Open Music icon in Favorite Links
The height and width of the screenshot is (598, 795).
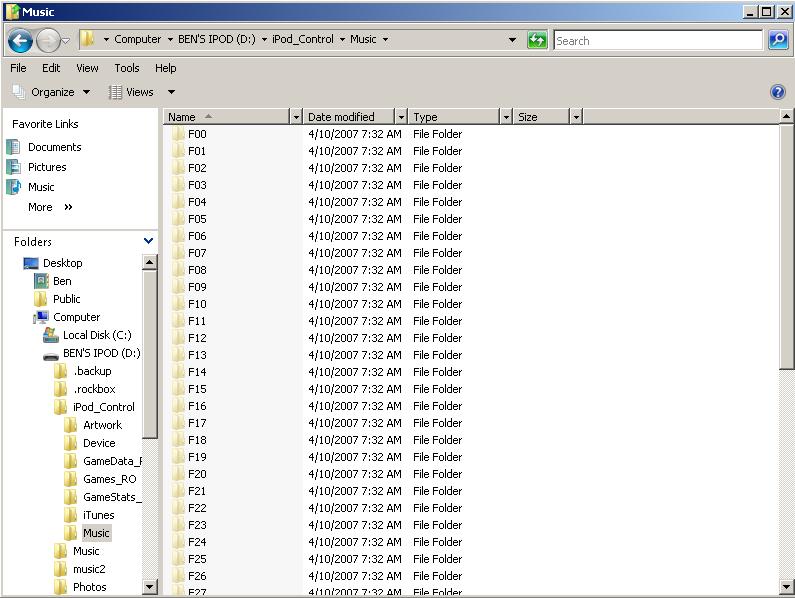(x=13, y=187)
